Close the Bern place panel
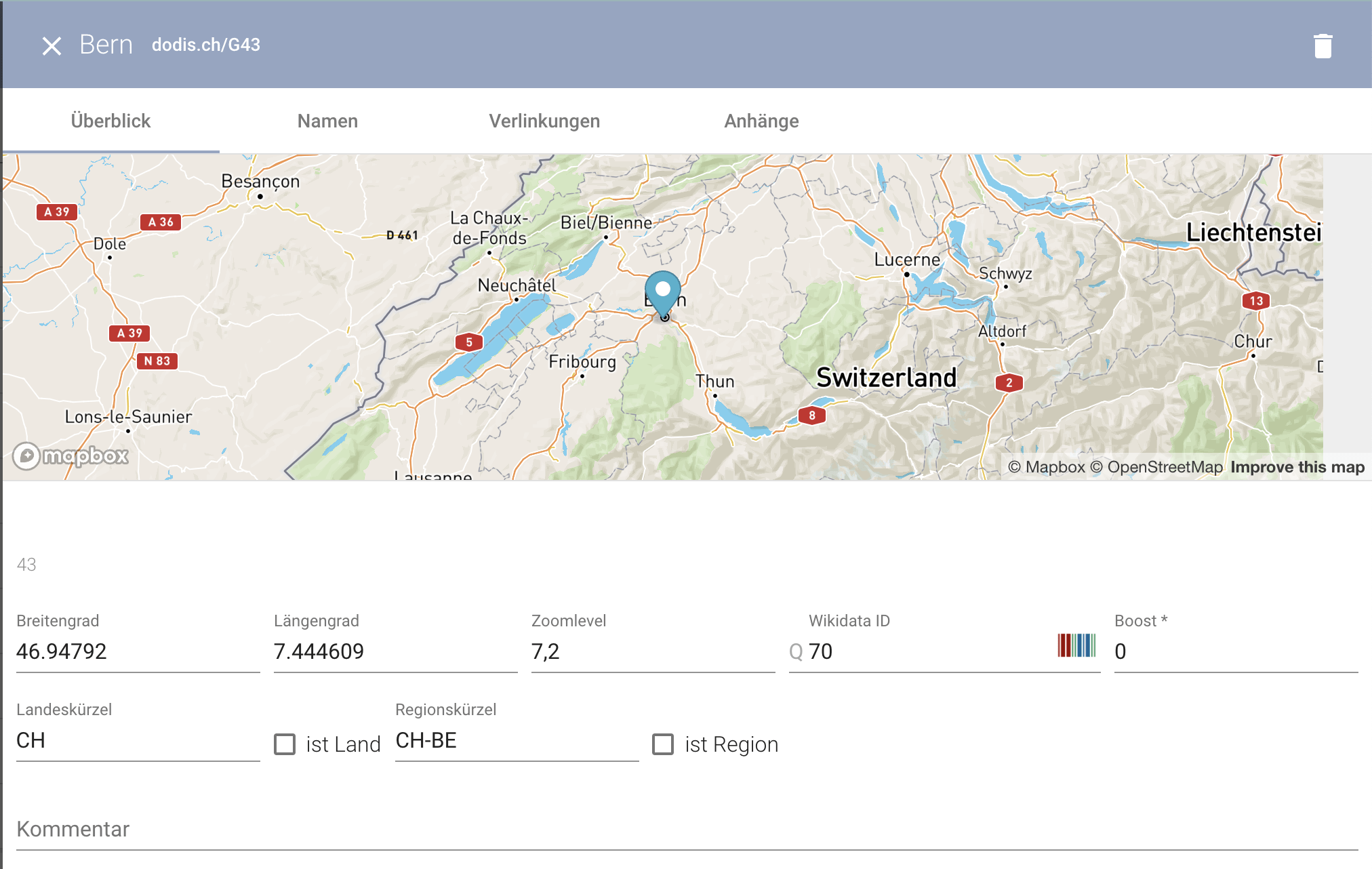This screenshot has width=1372, height=869. point(52,46)
